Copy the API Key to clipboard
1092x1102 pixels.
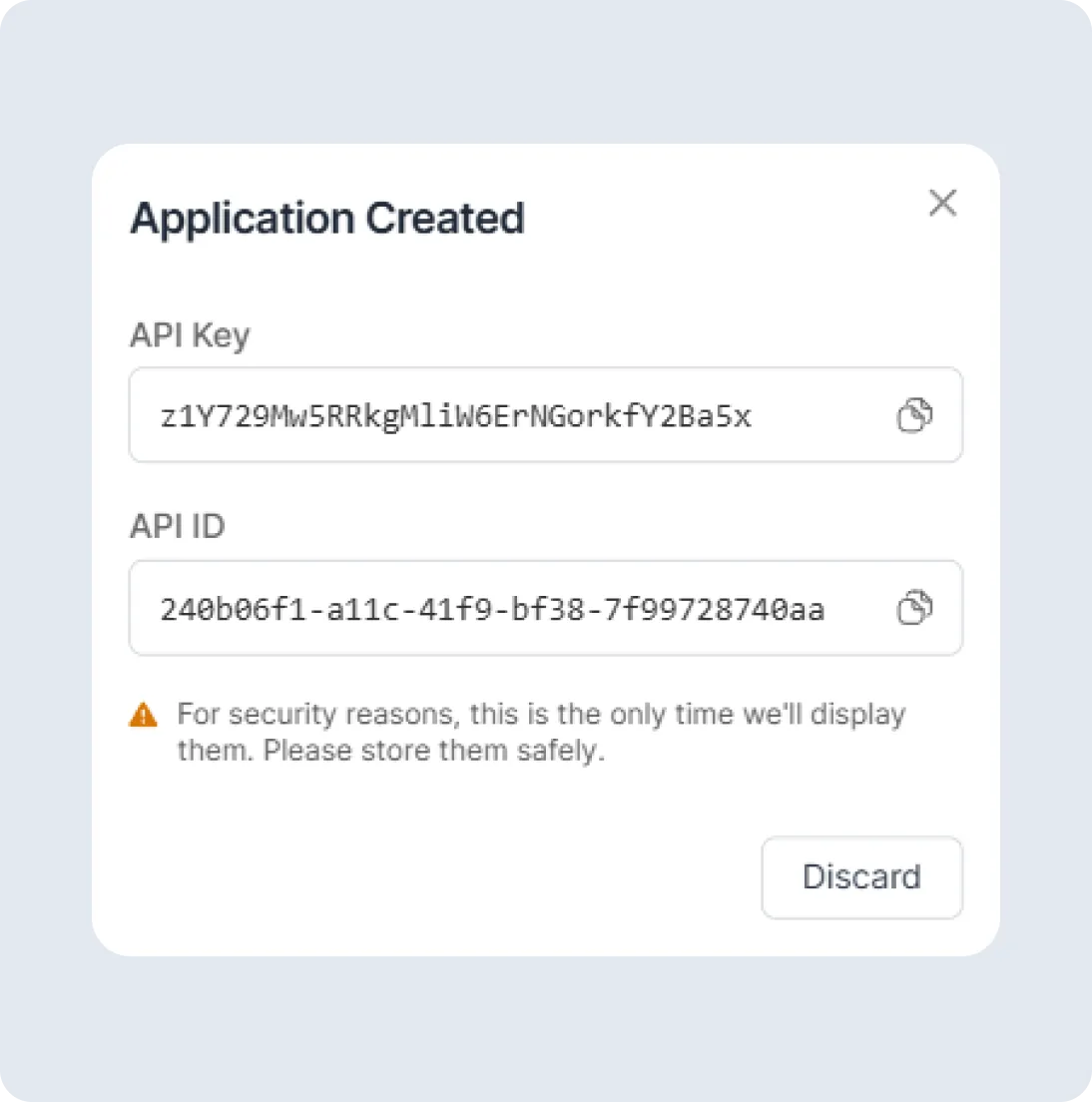[x=914, y=415]
